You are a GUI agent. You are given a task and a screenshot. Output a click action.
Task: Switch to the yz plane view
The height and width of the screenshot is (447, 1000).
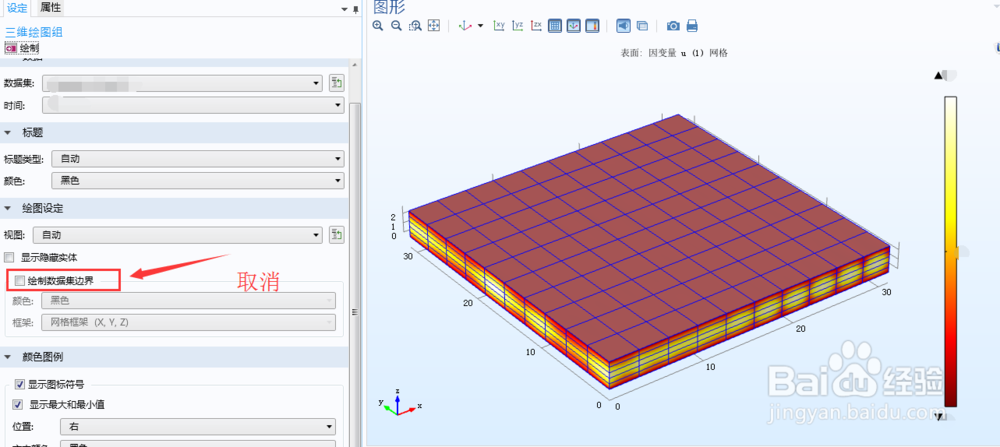pos(518,26)
